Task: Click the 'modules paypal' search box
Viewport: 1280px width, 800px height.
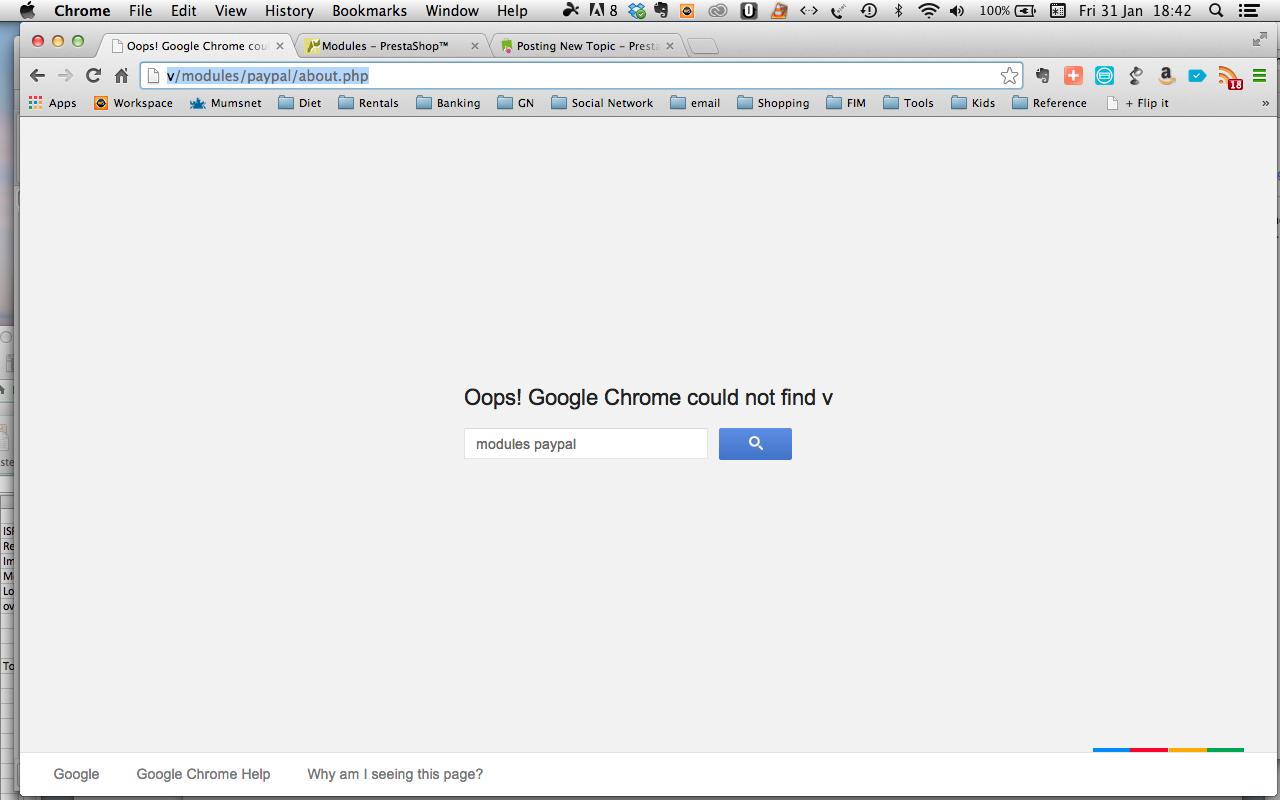Action: click(x=586, y=444)
